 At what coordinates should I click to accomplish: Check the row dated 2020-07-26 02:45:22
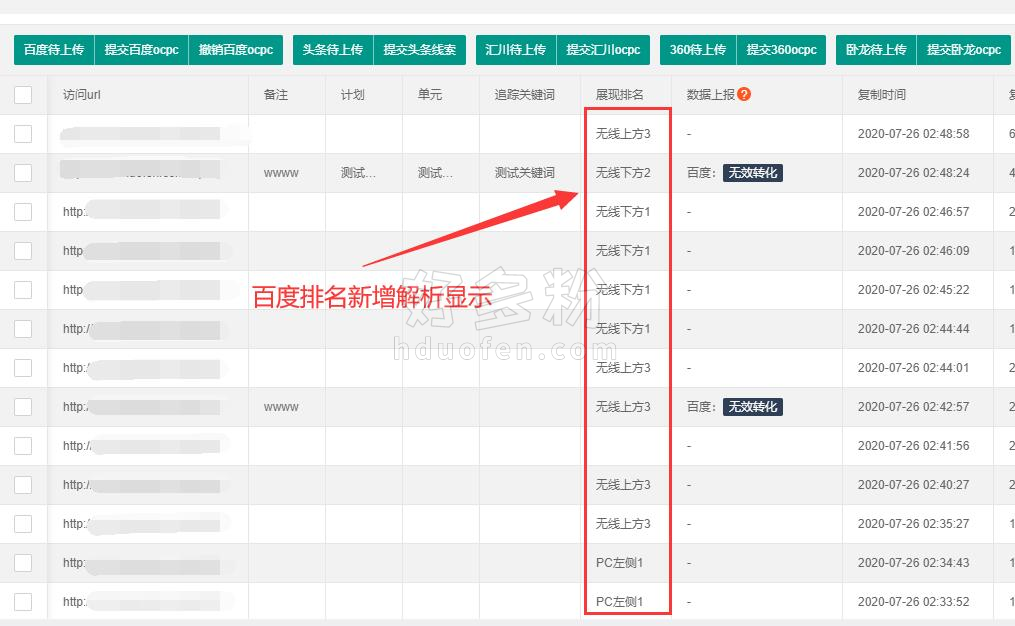(x=23, y=289)
